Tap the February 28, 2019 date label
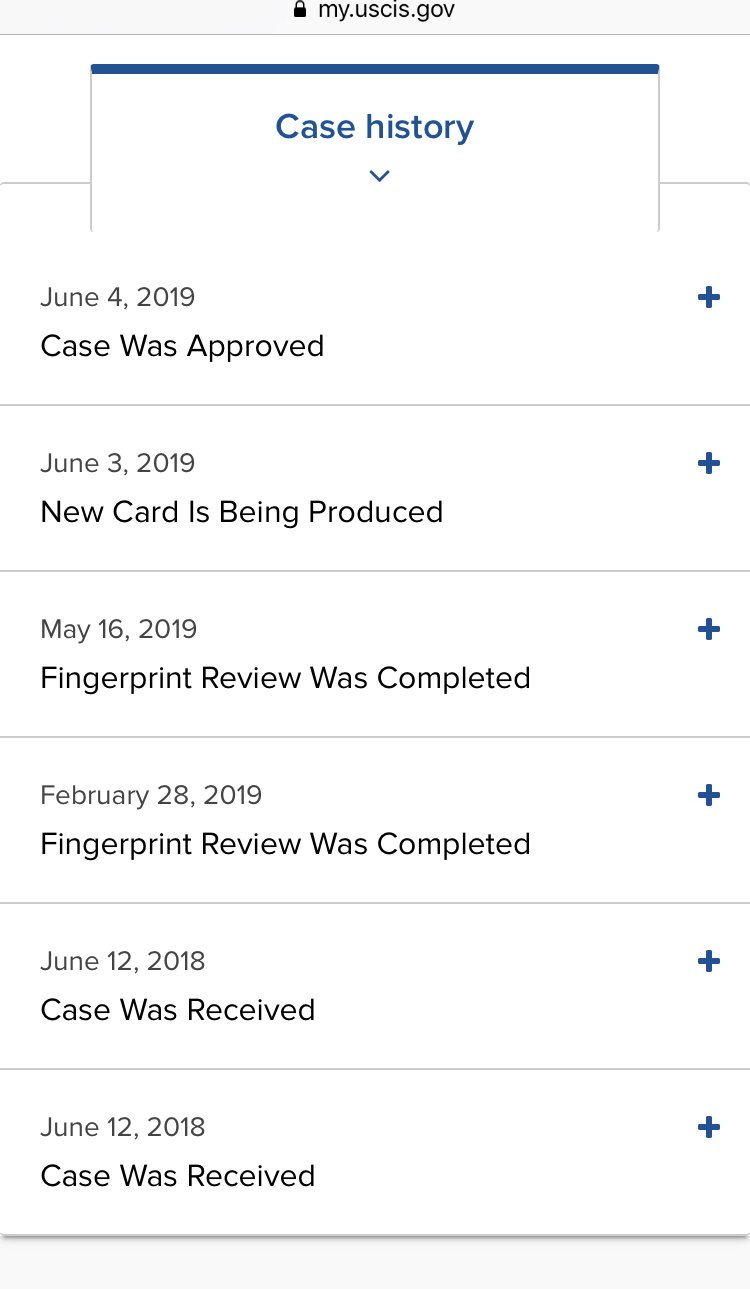This screenshot has width=750, height=1289. click(x=151, y=795)
